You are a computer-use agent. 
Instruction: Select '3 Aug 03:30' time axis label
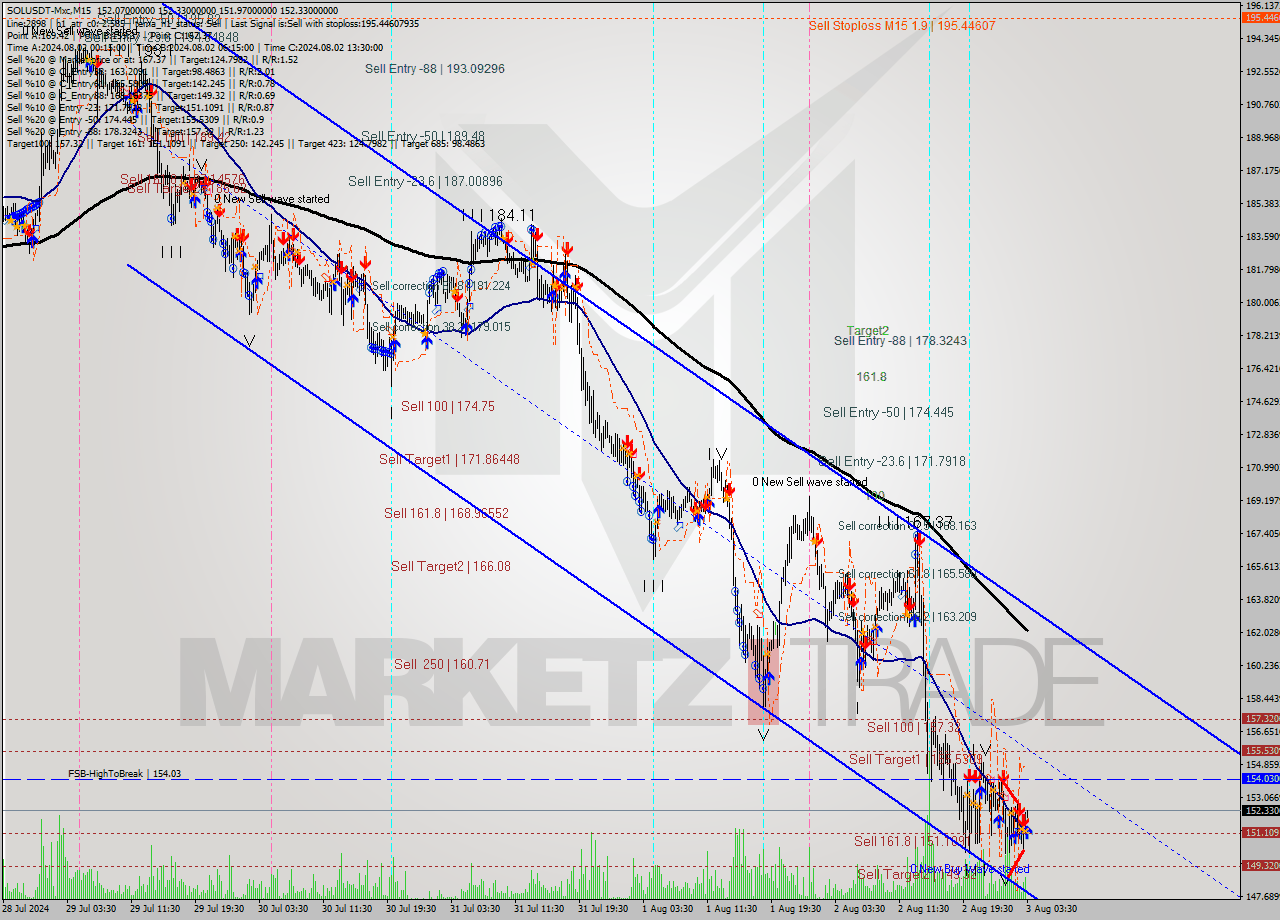(1052, 908)
